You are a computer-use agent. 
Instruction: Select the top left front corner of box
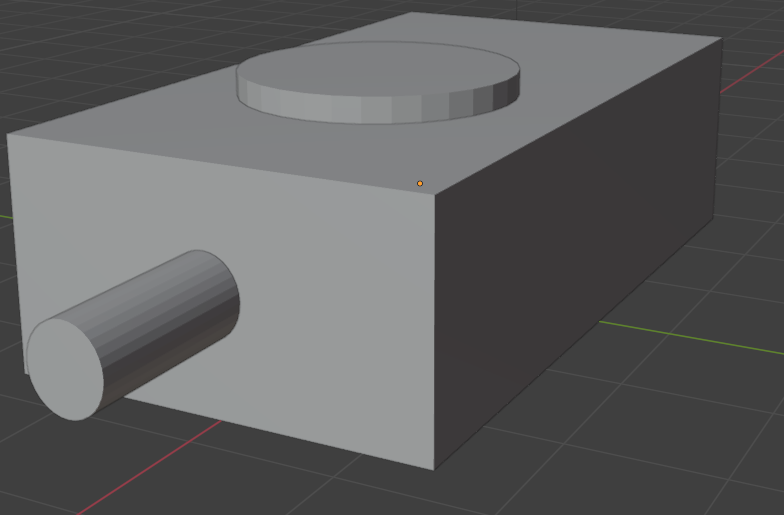pos(7,134)
